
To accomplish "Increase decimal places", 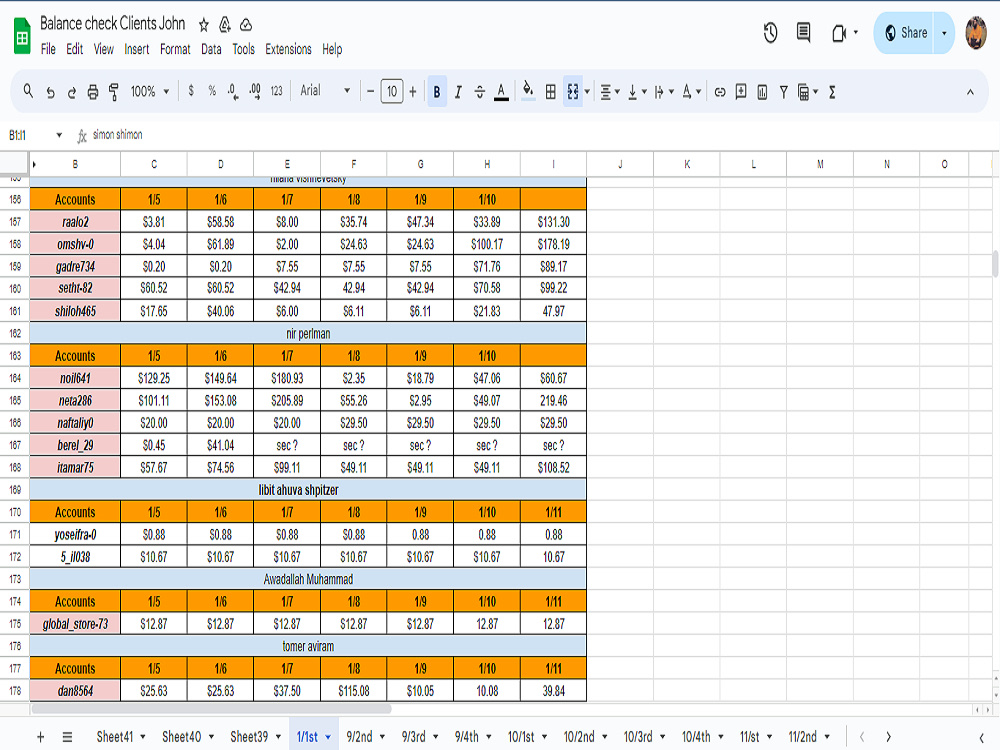I will tap(254, 92).
